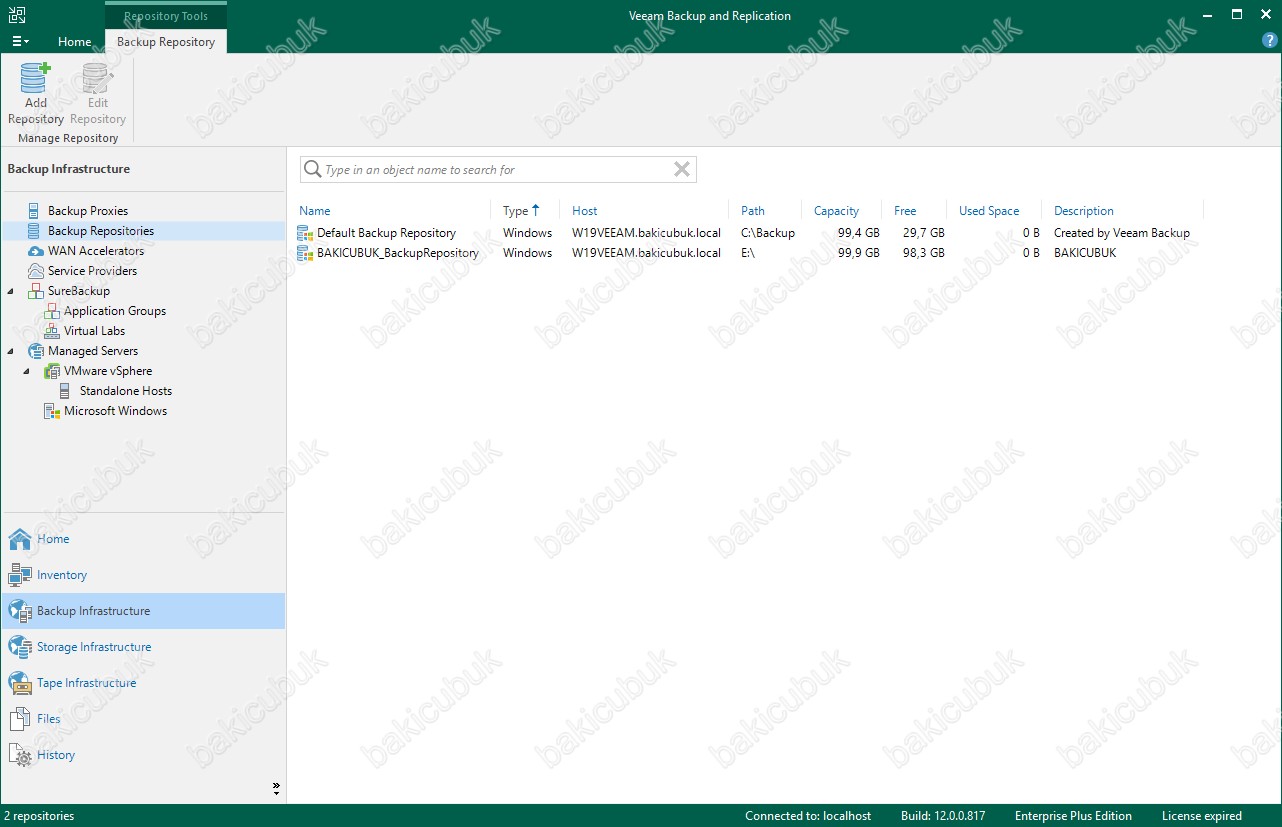Click the Add Repository icon

tap(35, 78)
